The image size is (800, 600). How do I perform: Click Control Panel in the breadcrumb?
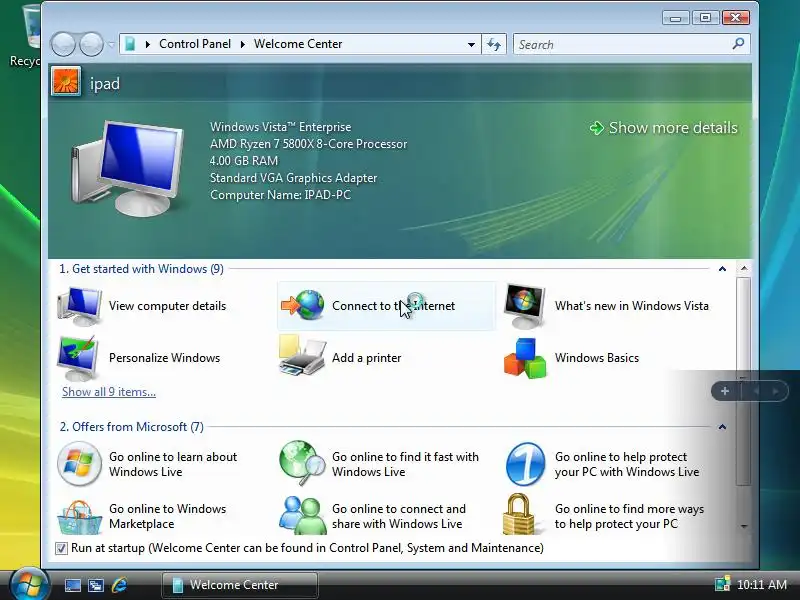coord(195,44)
